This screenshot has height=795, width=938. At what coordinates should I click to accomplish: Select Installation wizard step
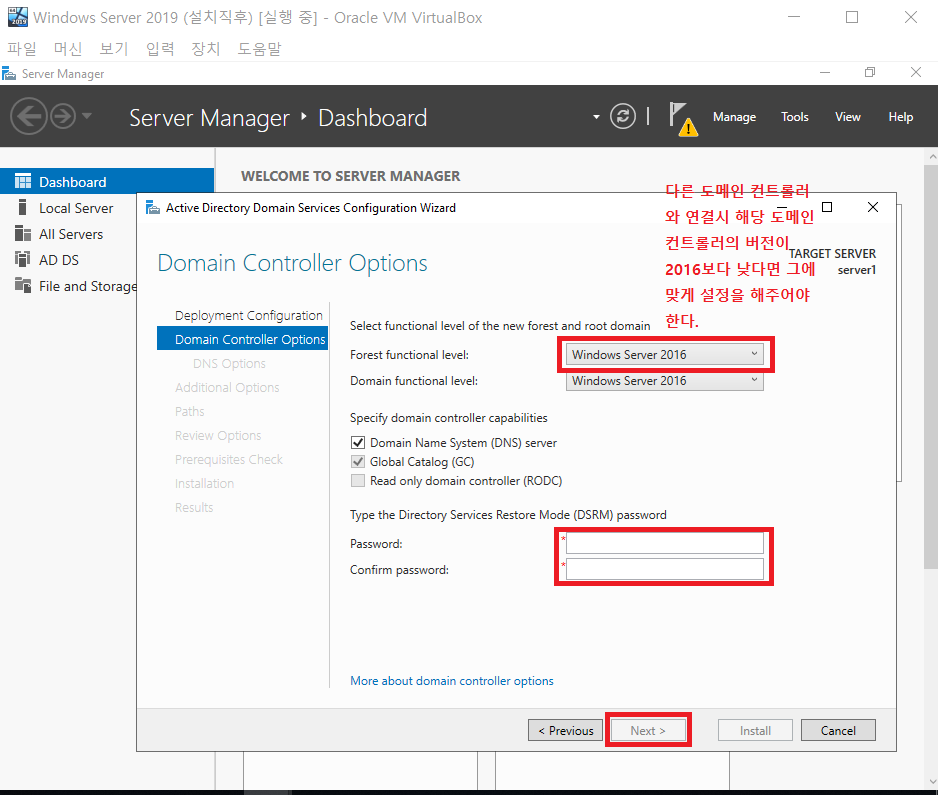204,483
